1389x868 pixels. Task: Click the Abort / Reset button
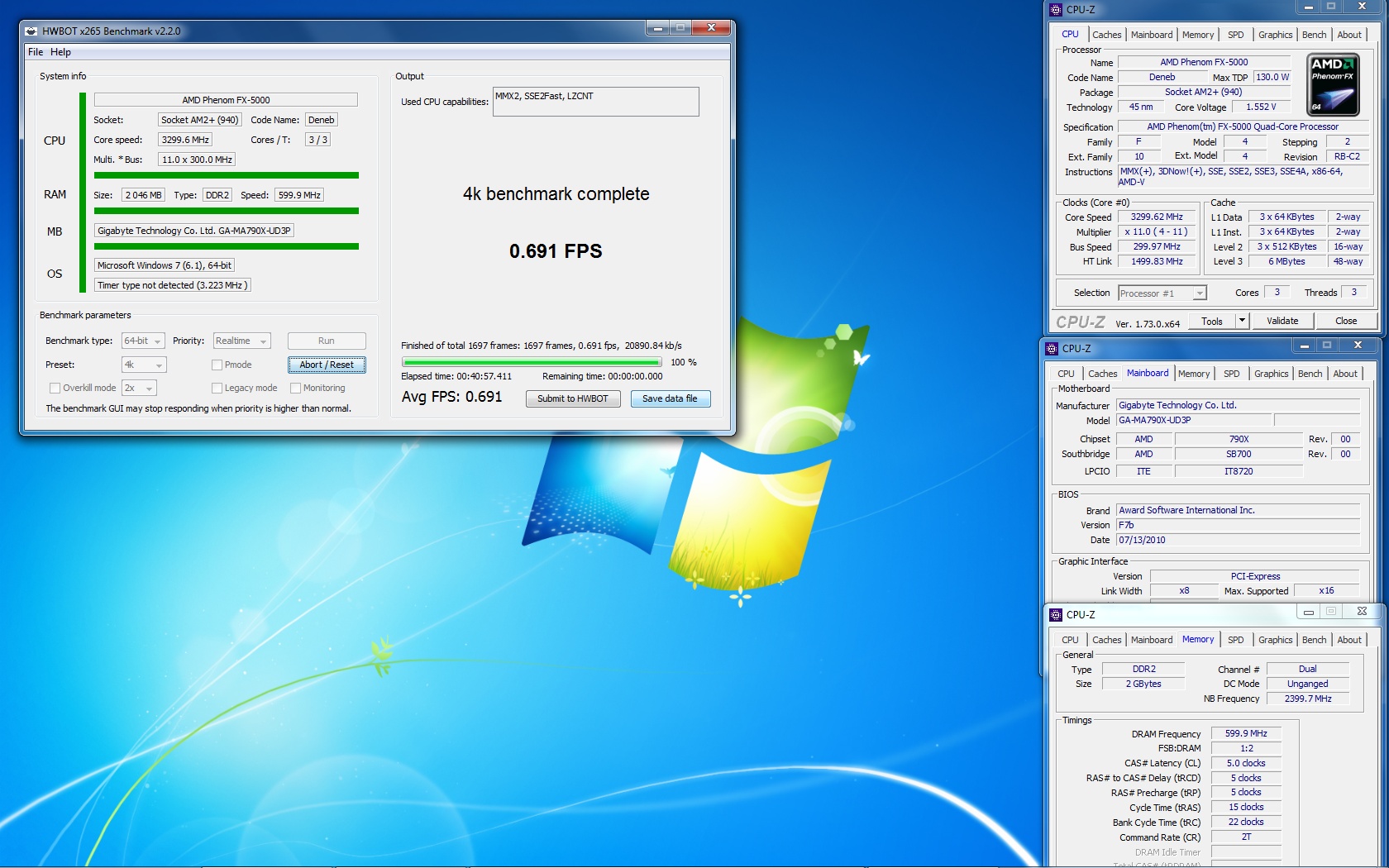coord(327,365)
